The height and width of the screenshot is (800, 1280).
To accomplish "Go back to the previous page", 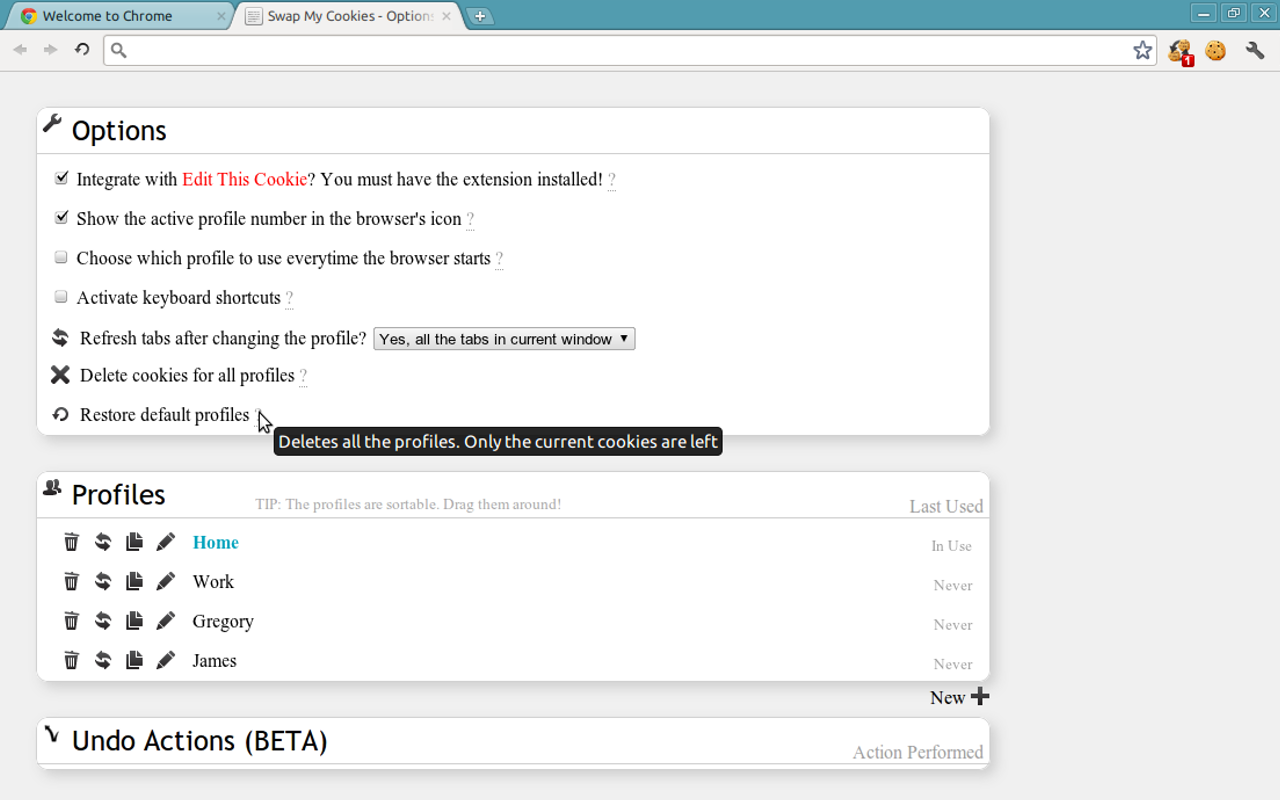I will point(20,49).
